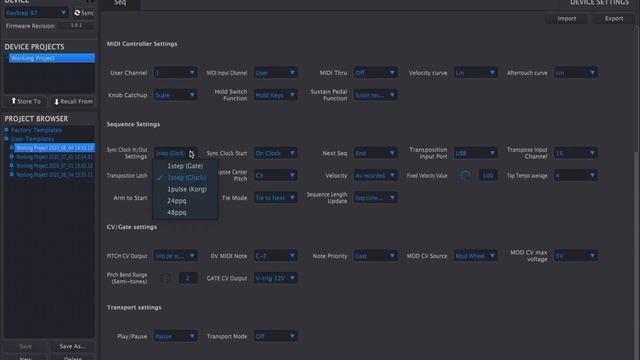Screen dimensions: 640x360
Task: Collapse the User Templates tree node
Action: tap(6, 139)
